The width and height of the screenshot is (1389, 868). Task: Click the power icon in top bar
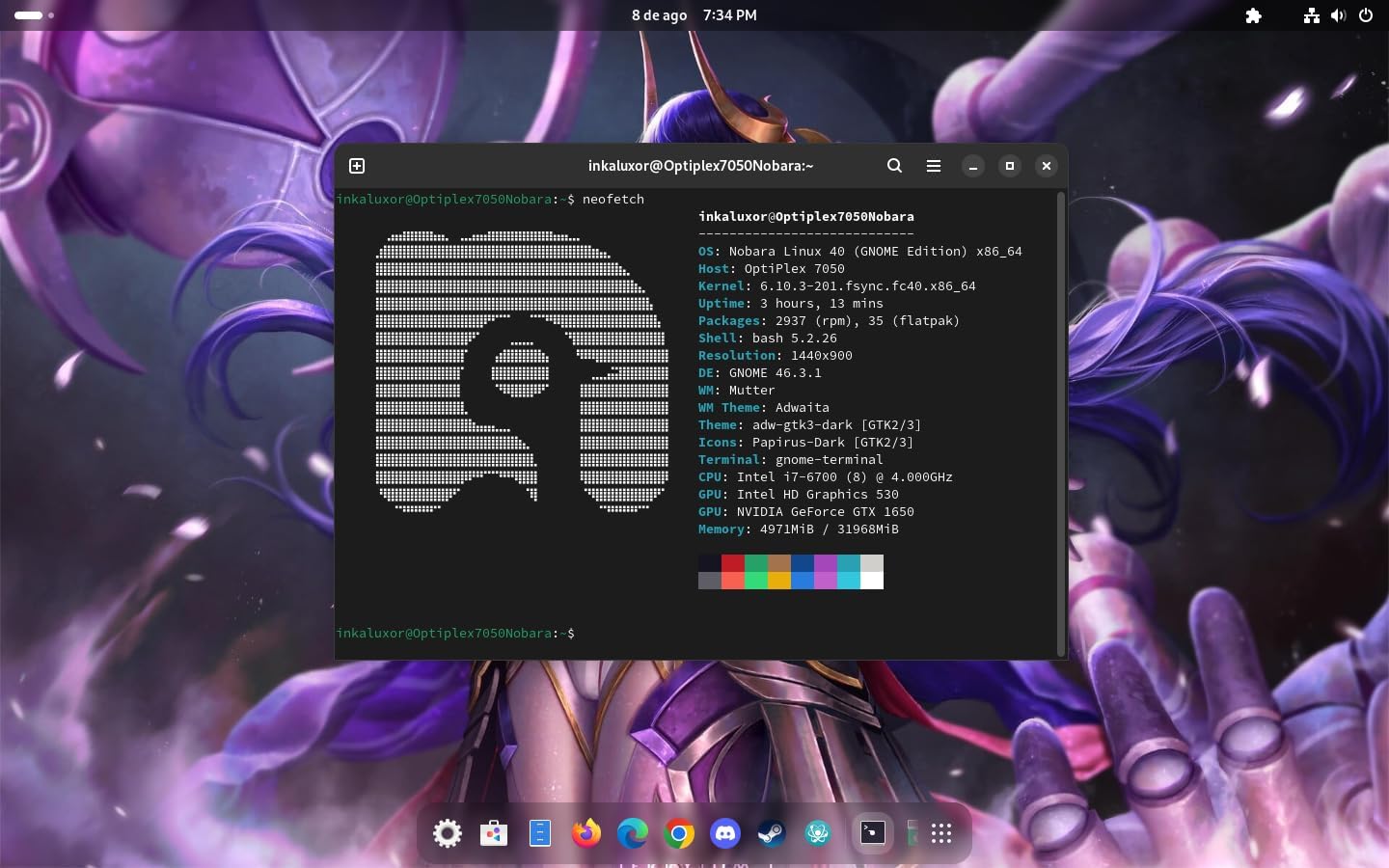click(x=1366, y=15)
